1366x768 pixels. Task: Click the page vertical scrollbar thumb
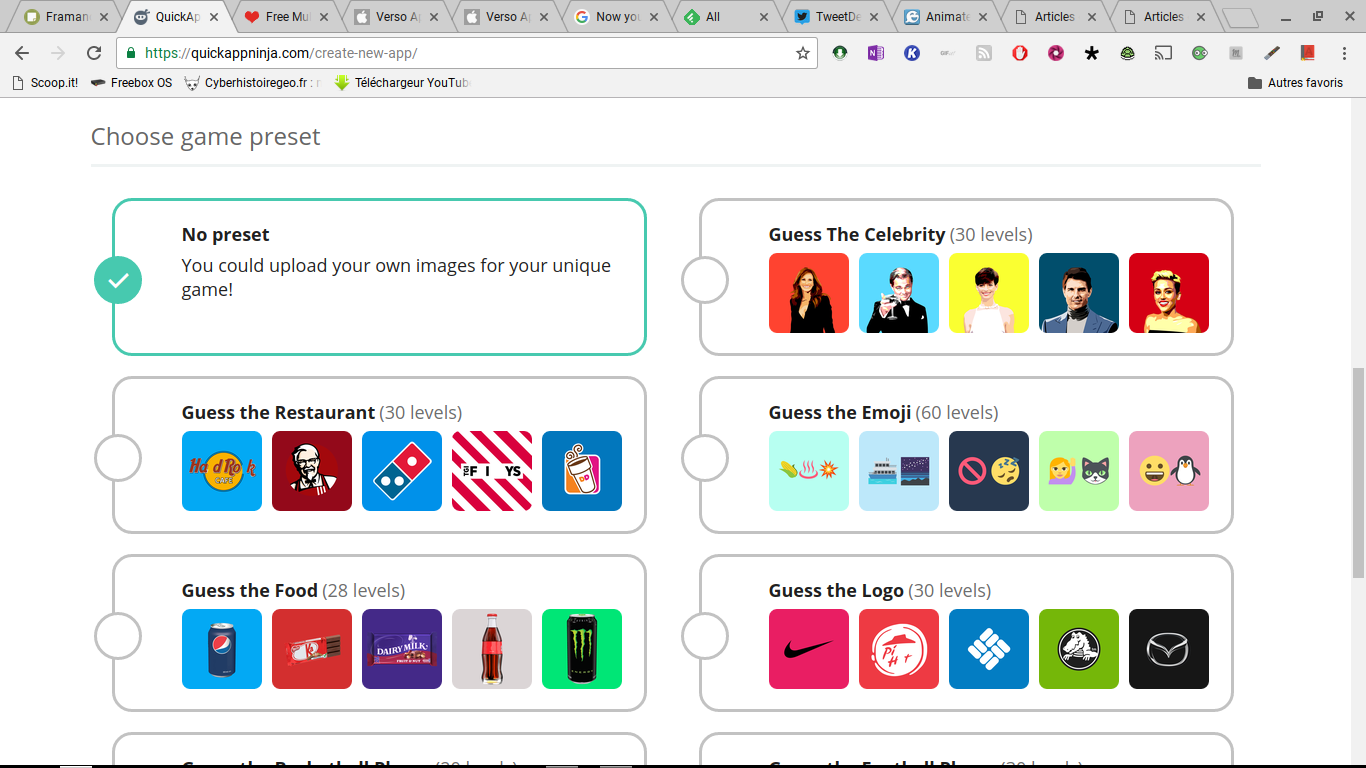1358,472
